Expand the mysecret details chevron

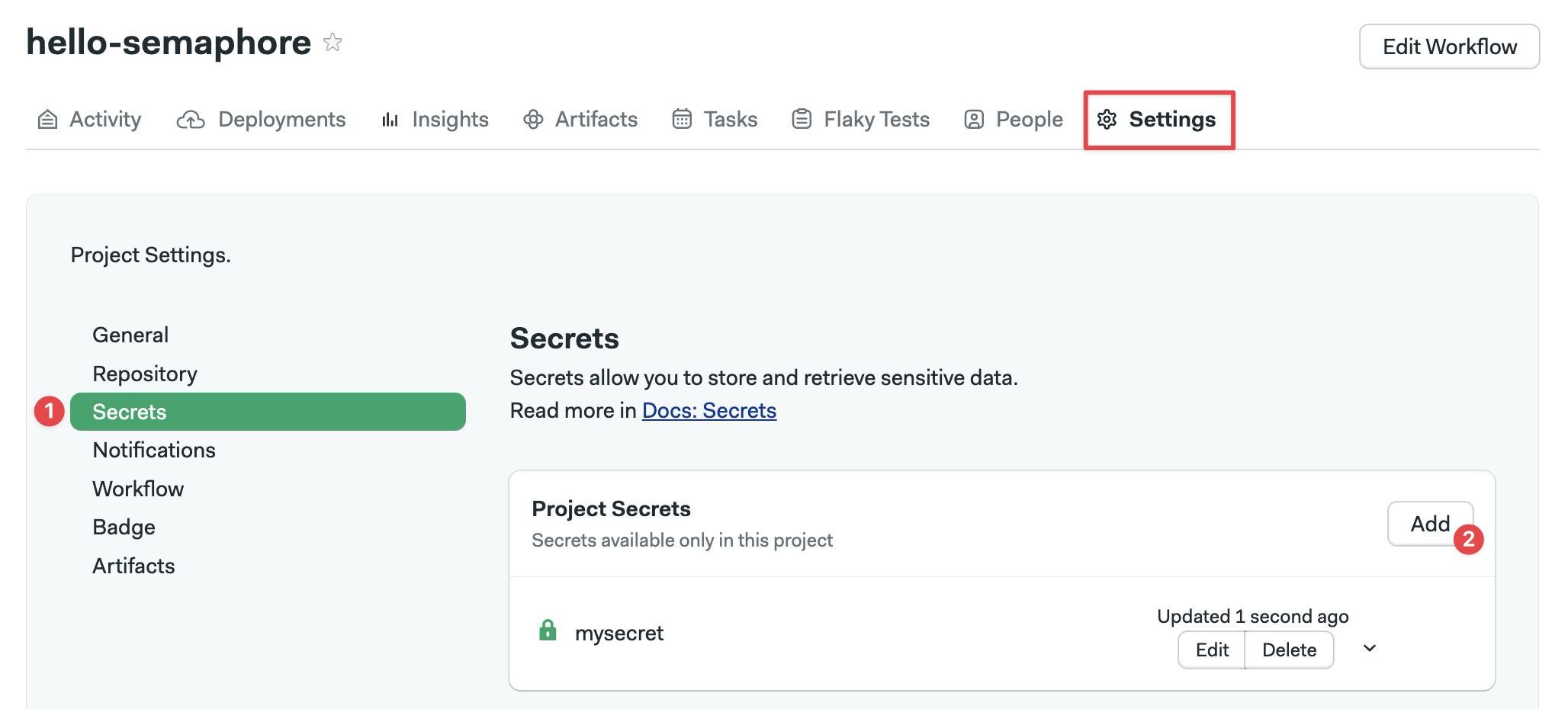coord(1370,648)
